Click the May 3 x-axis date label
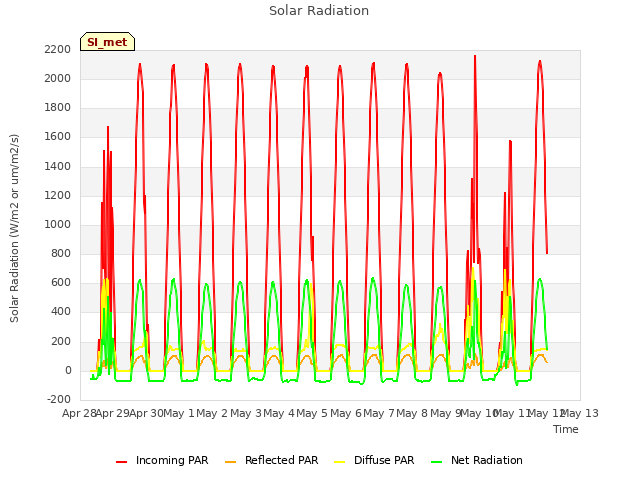The width and height of the screenshot is (640, 480). [x=246, y=413]
